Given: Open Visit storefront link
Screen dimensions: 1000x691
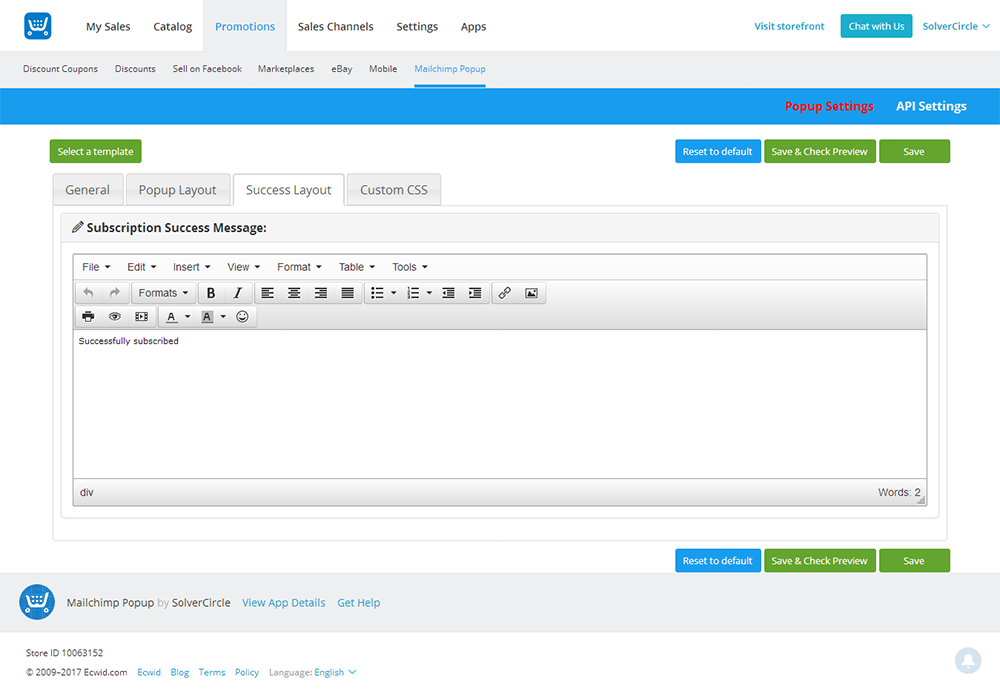Looking at the screenshot, I should [789, 26].
